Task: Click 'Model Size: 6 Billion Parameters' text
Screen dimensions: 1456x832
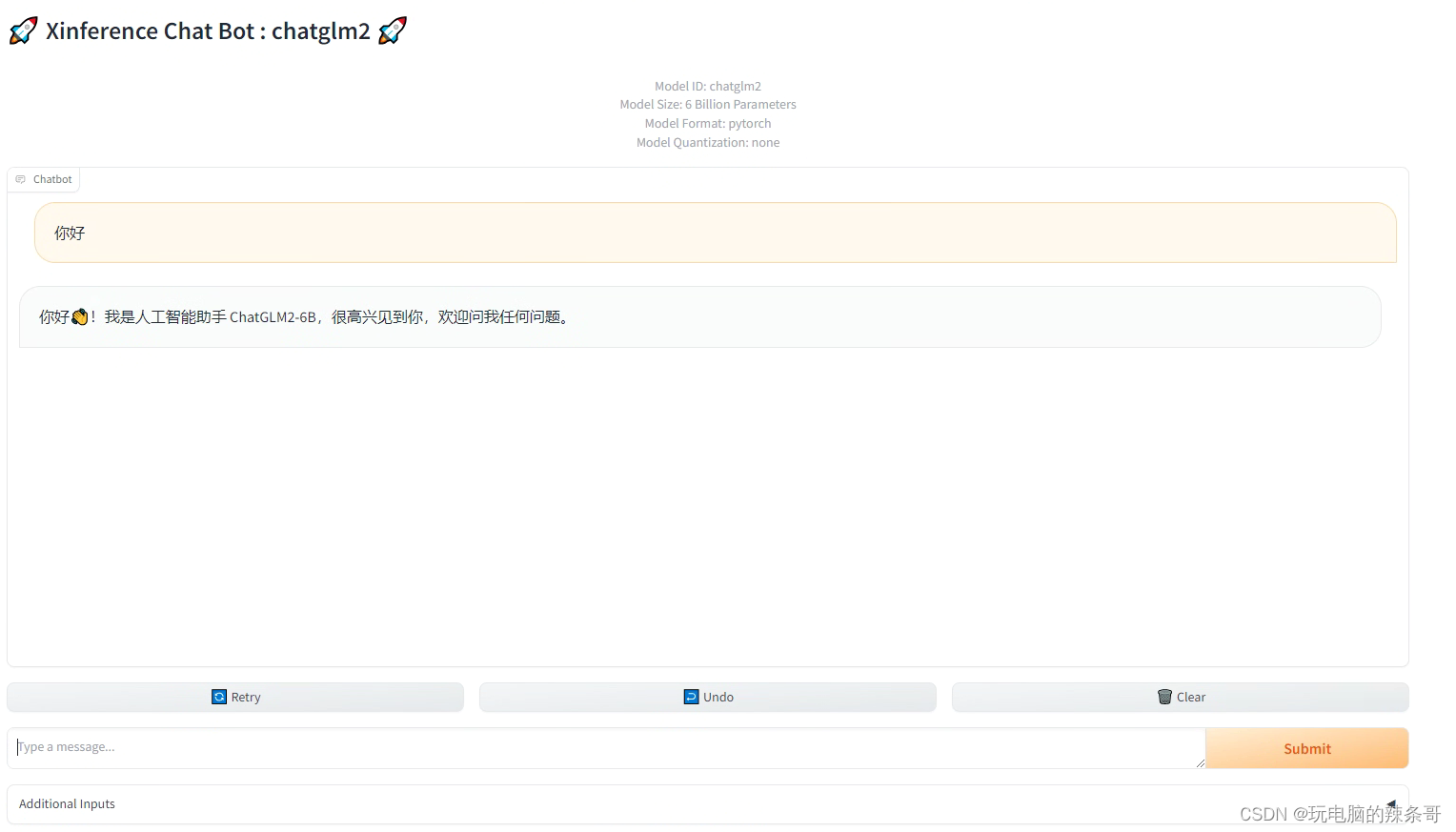Action: [x=708, y=105]
